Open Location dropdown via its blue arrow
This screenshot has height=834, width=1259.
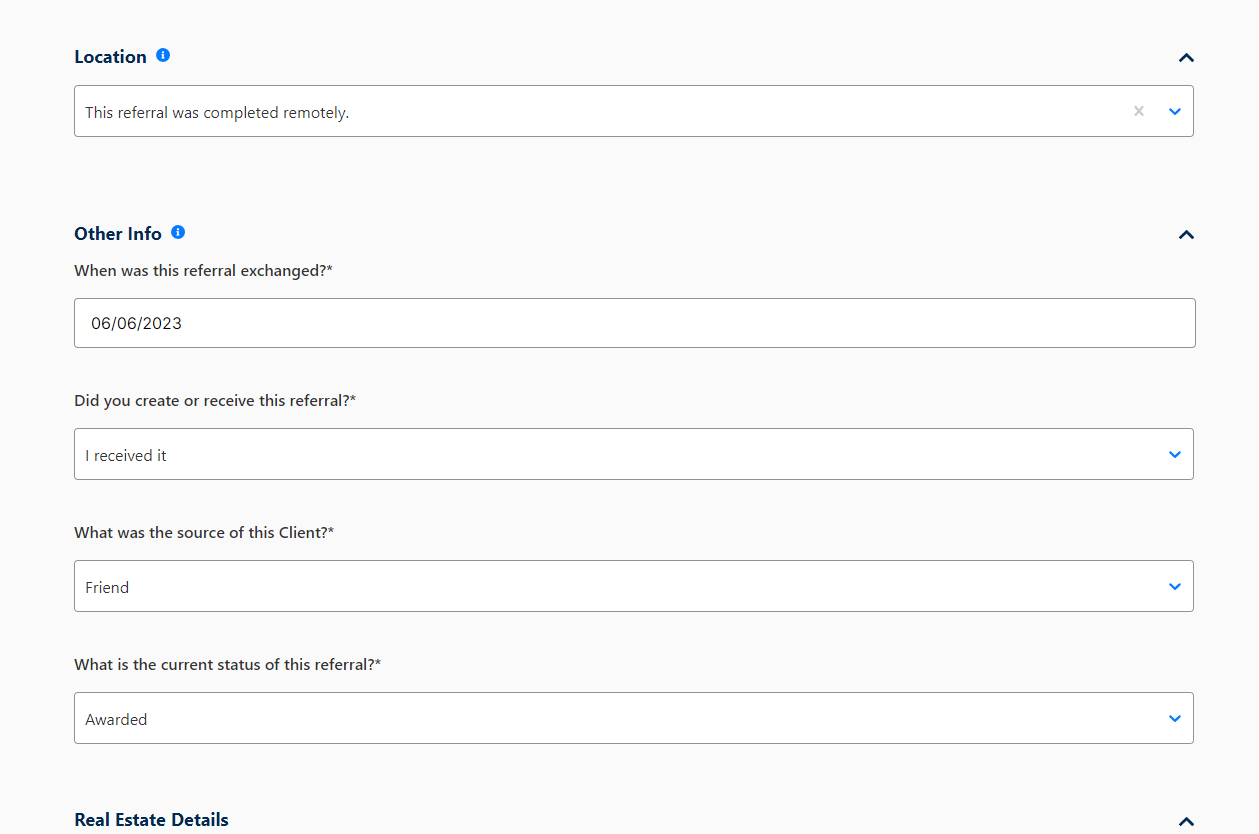click(x=1175, y=111)
